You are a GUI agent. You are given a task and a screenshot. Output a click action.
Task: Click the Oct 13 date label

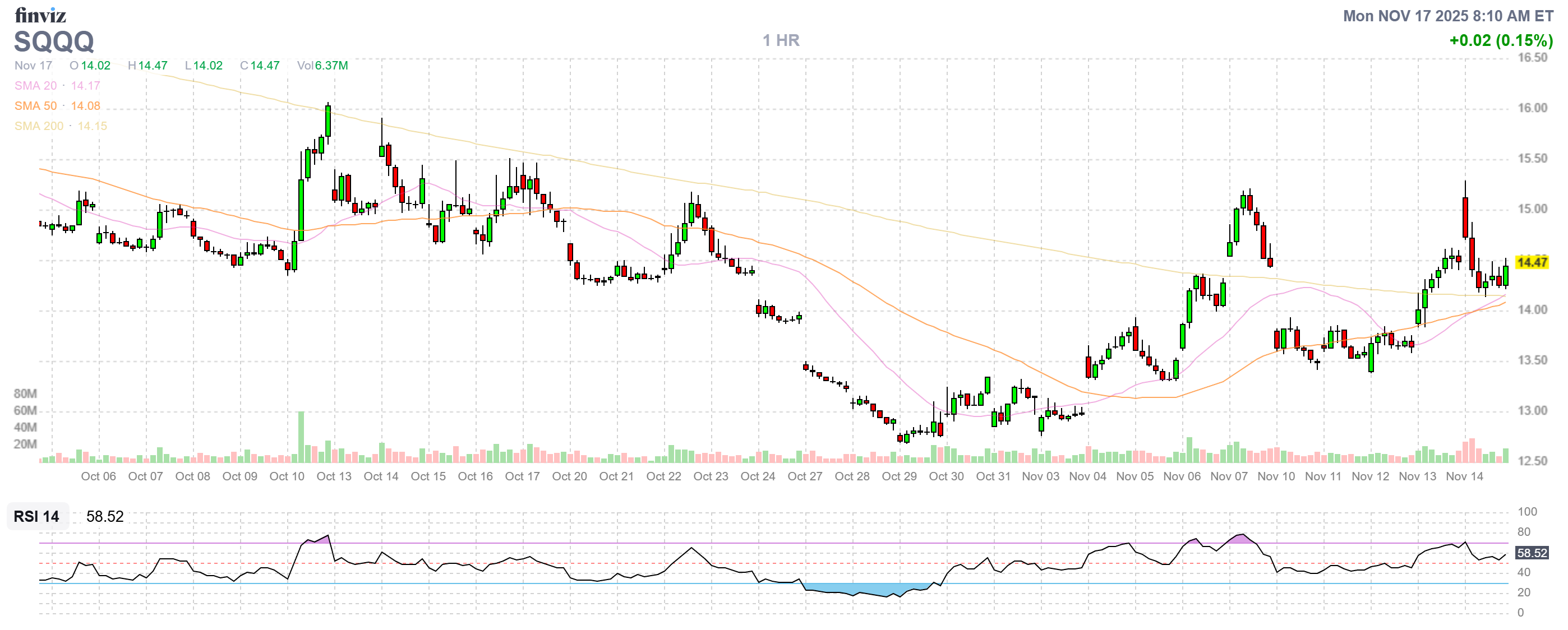(x=334, y=476)
